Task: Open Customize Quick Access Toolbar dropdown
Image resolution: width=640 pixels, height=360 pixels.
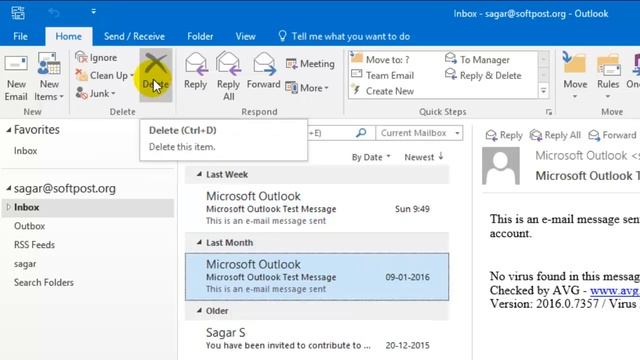Action: (x=93, y=12)
